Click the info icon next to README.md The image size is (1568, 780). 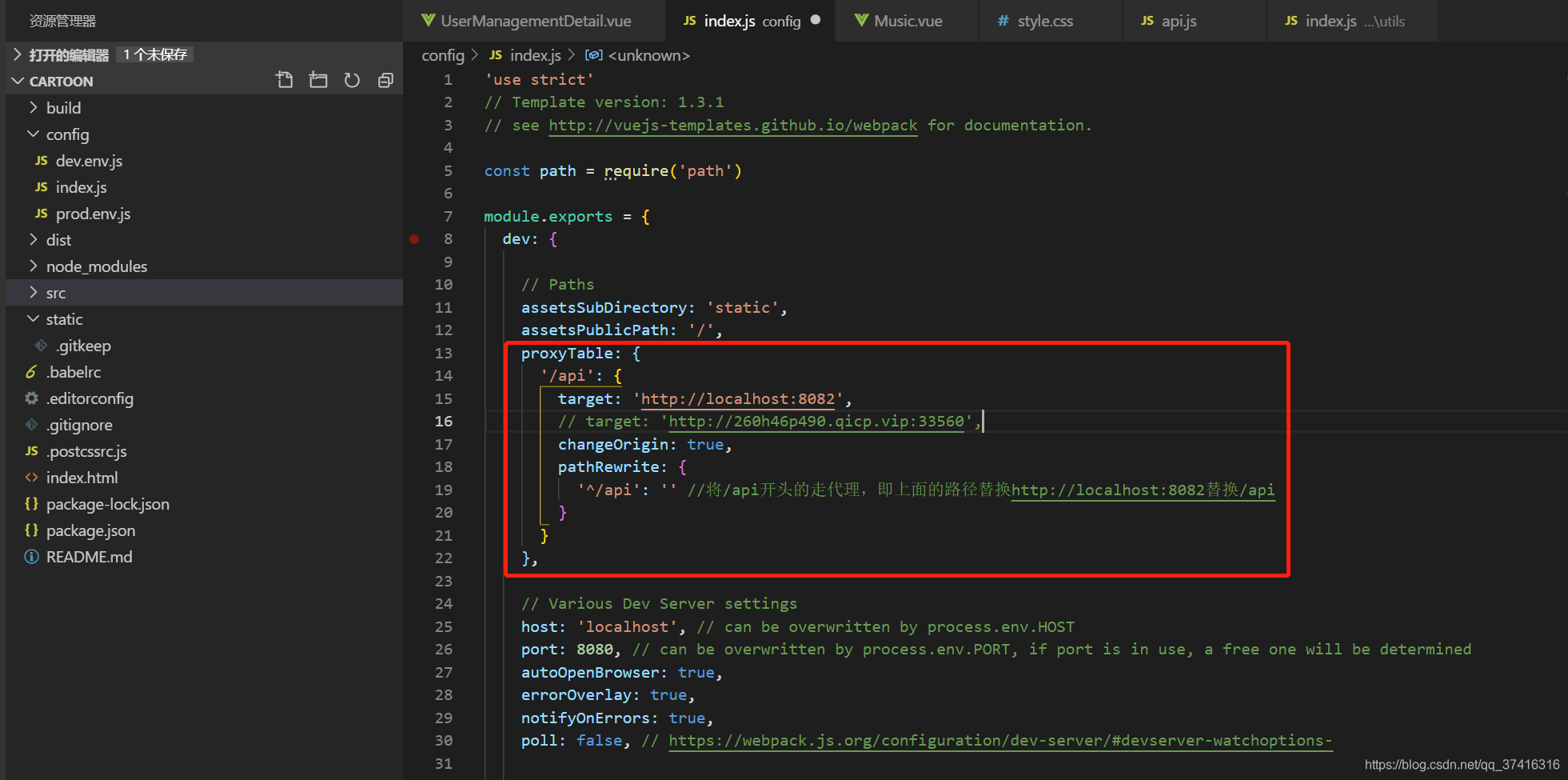[31, 557]
